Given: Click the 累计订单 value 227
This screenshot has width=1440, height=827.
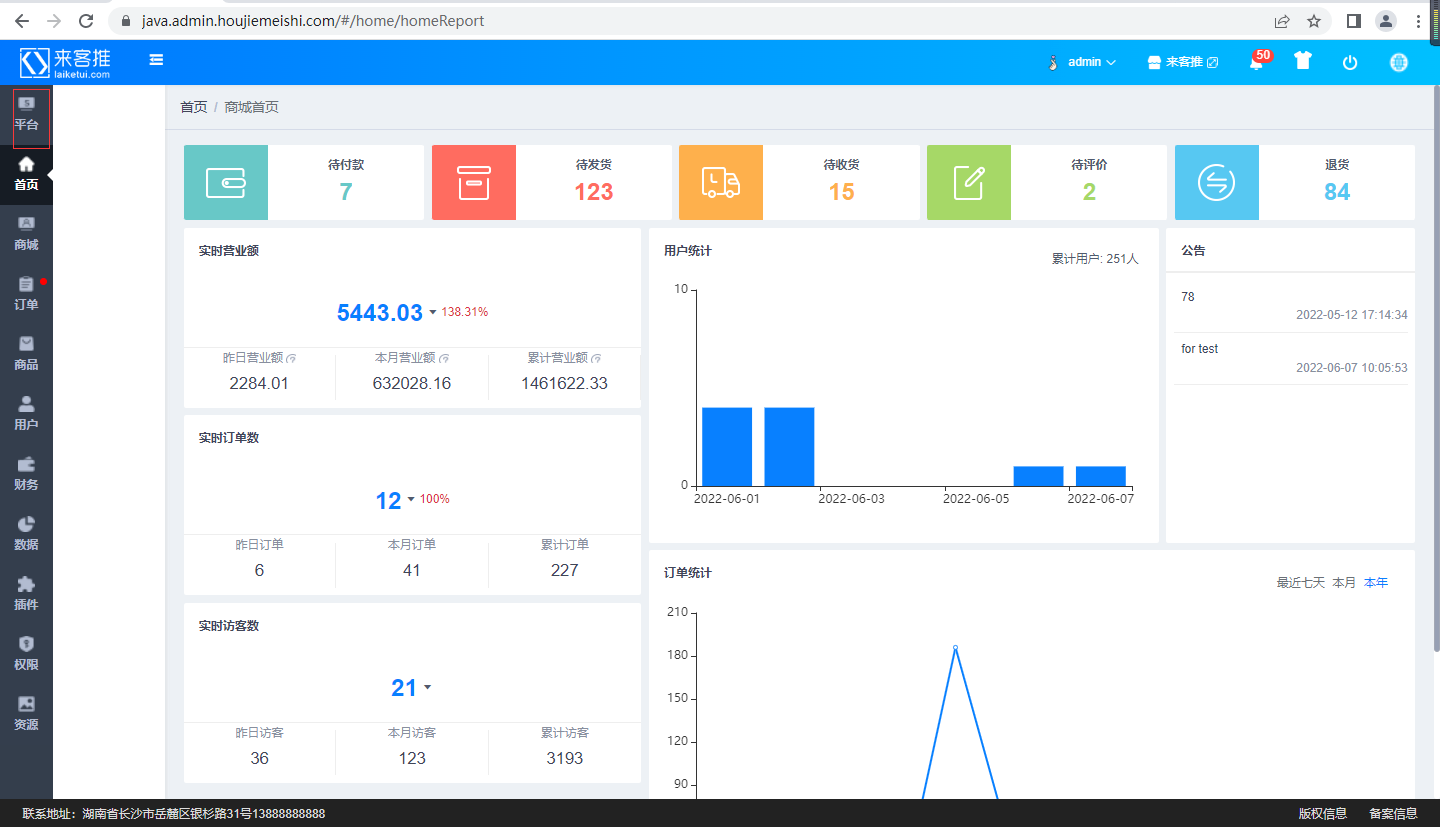Looking at the screenshot, I should (x=565, y=570).
